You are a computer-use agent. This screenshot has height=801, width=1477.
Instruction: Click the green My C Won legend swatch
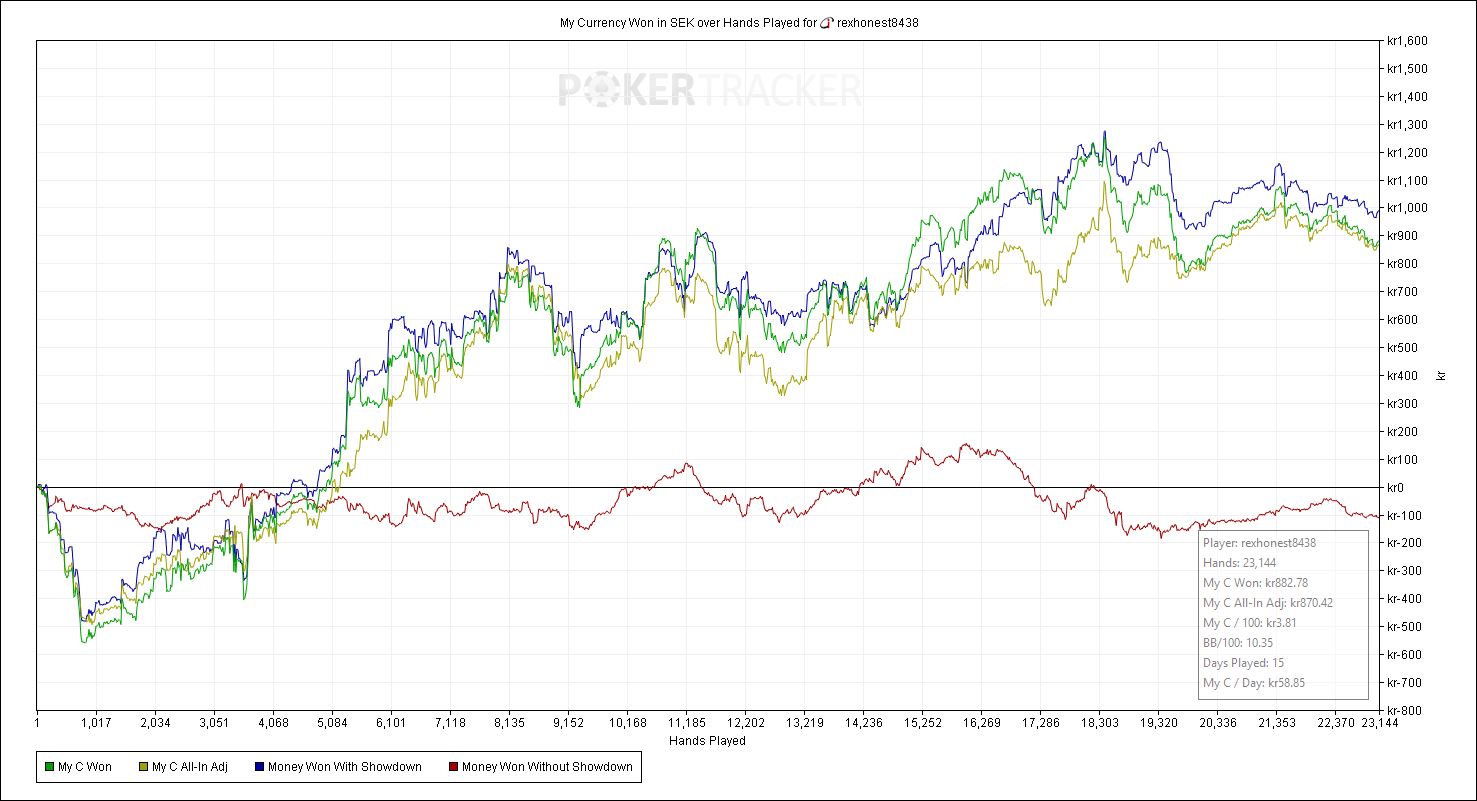[49, 767]
